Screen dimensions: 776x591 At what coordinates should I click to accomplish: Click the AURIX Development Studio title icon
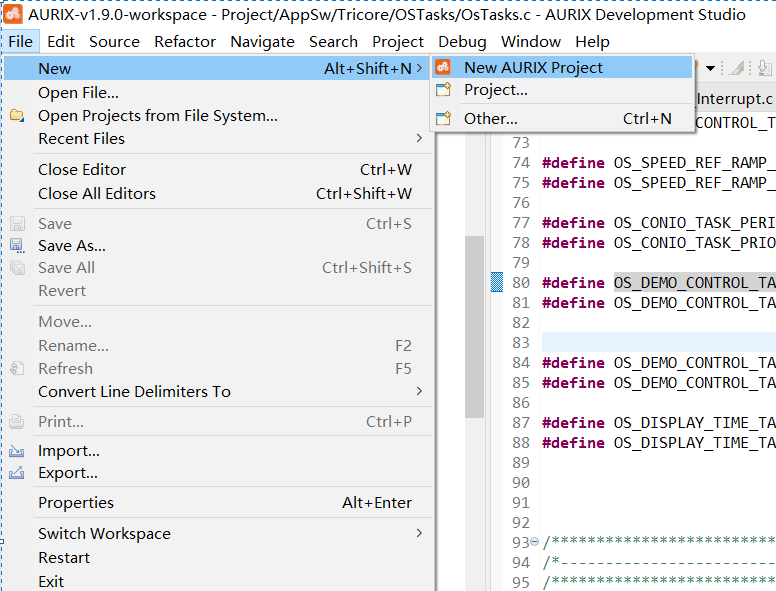click(x=12, y=14)
